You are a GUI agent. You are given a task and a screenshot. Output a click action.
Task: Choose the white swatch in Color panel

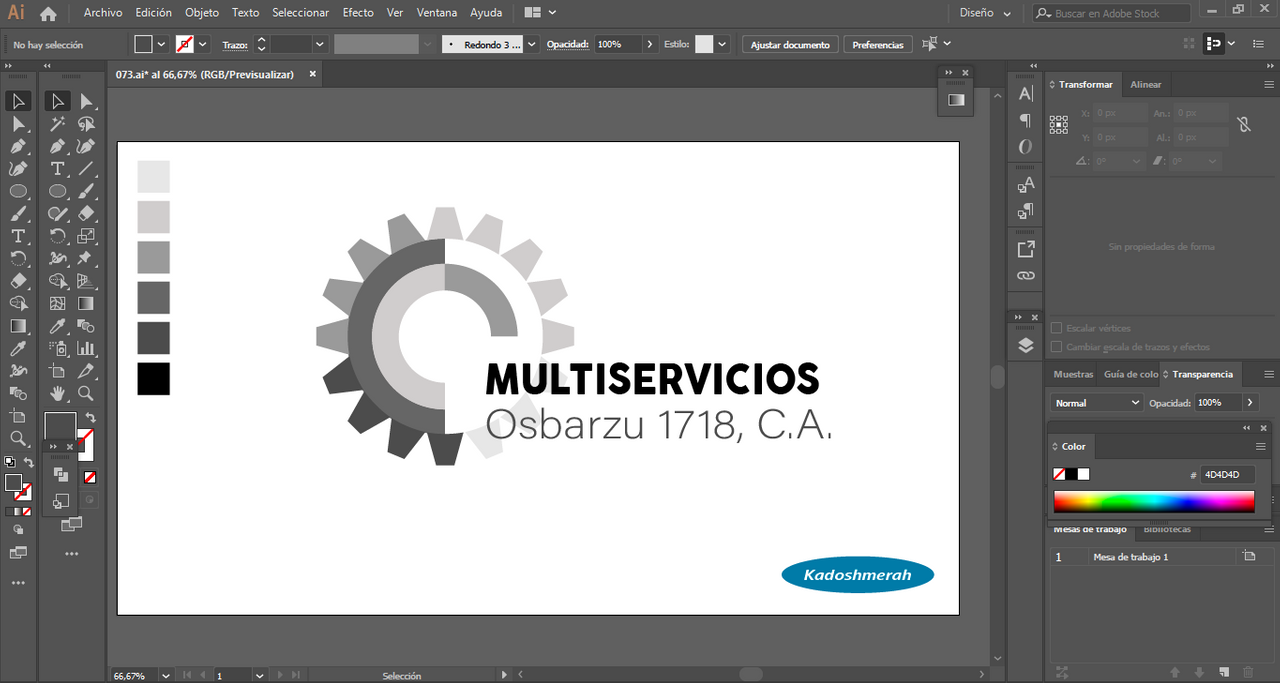pos(1083,474)
